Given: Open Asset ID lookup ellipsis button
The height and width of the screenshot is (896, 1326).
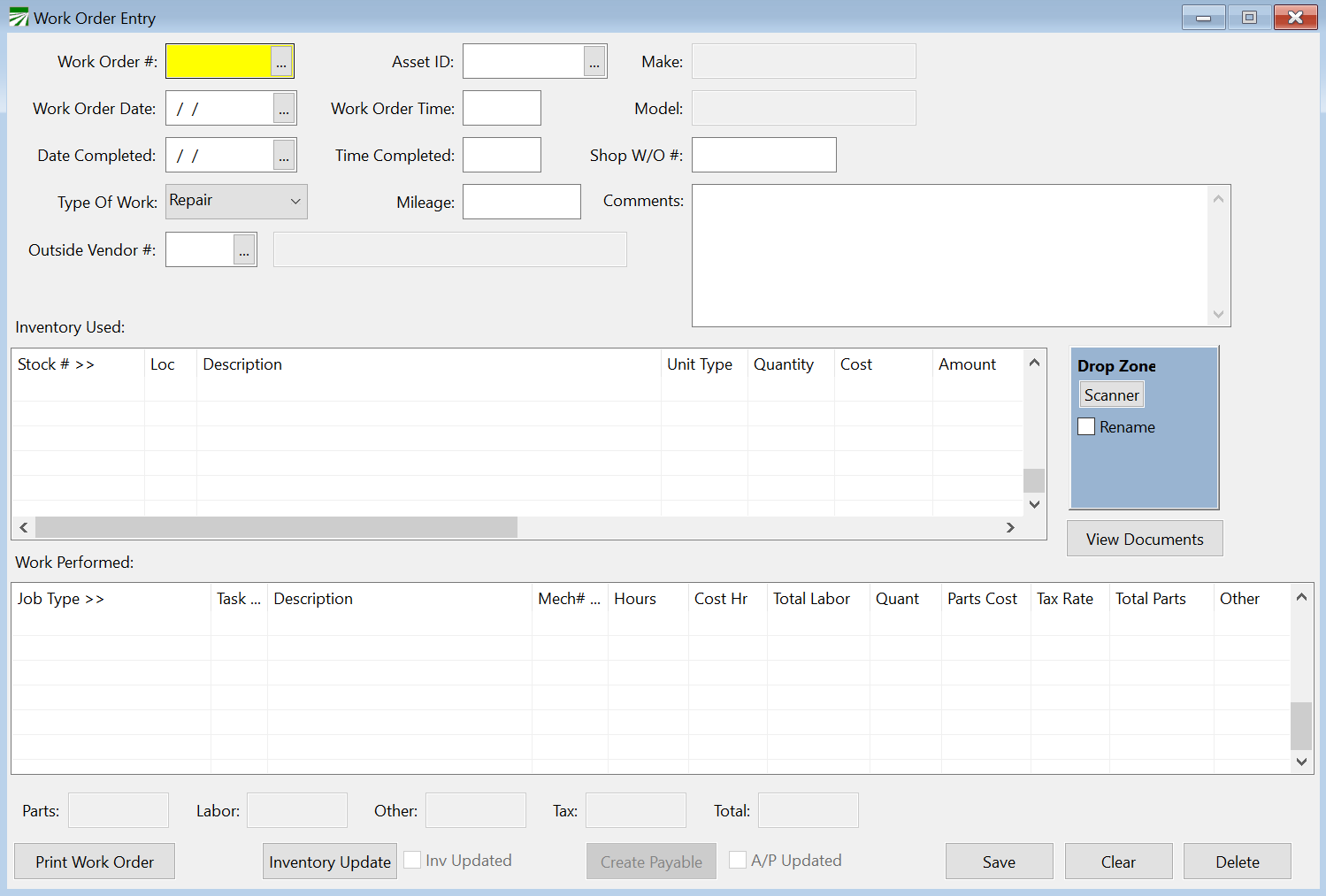Looking at the screenshot, I should click(594, 62).
